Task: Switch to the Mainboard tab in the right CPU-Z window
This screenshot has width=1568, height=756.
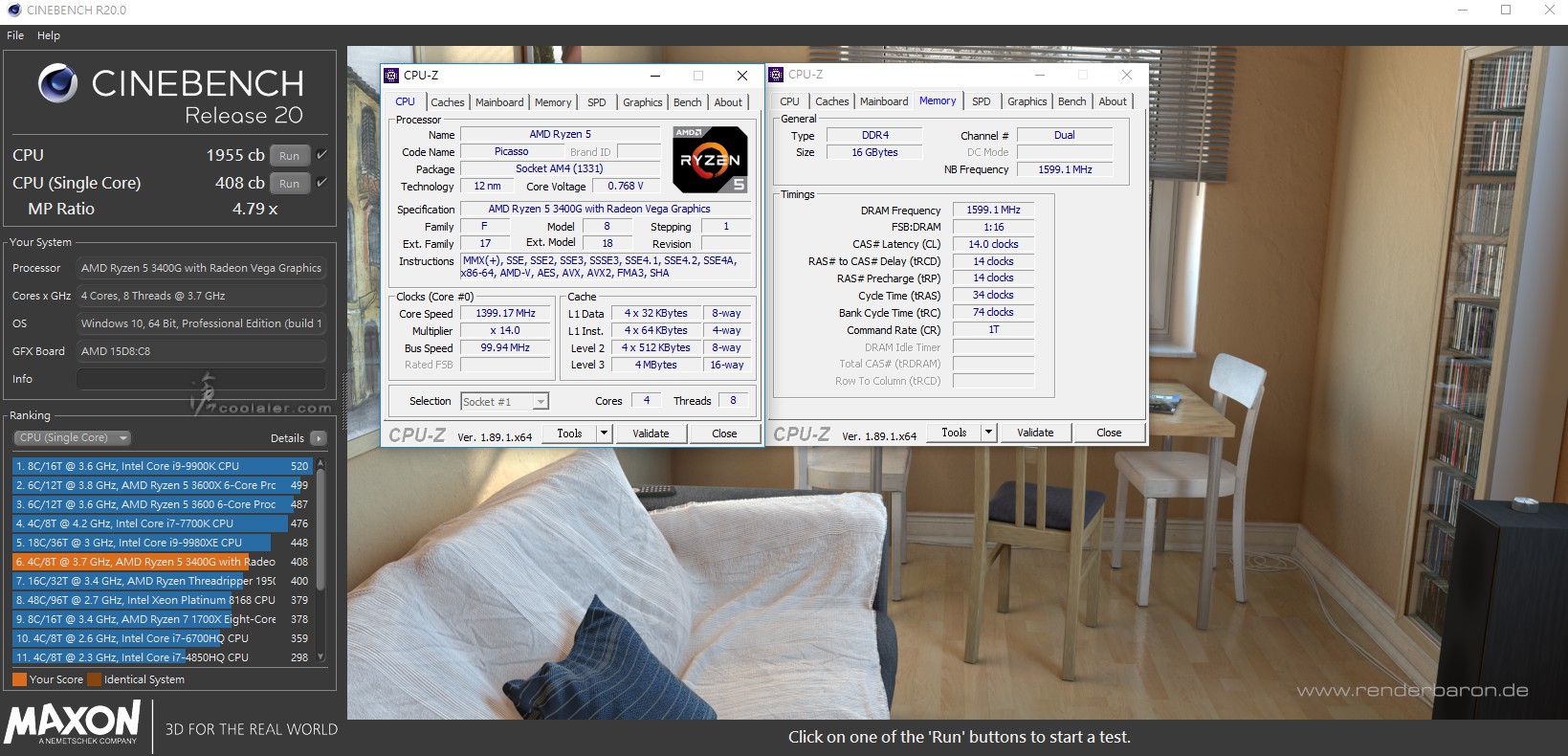Action: [x=884, y=101]
